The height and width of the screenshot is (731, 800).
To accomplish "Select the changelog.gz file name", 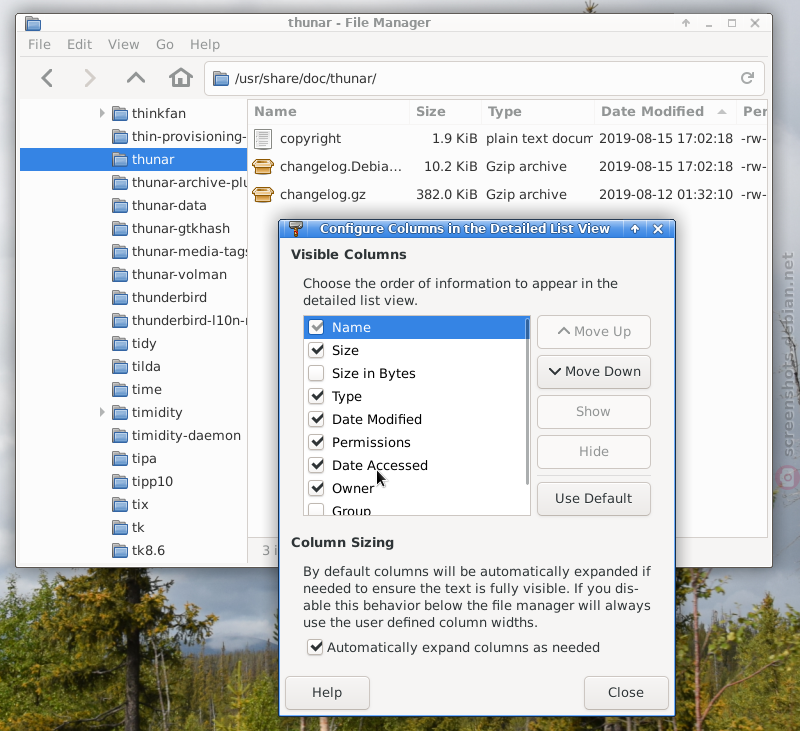I will coord(322,195).
